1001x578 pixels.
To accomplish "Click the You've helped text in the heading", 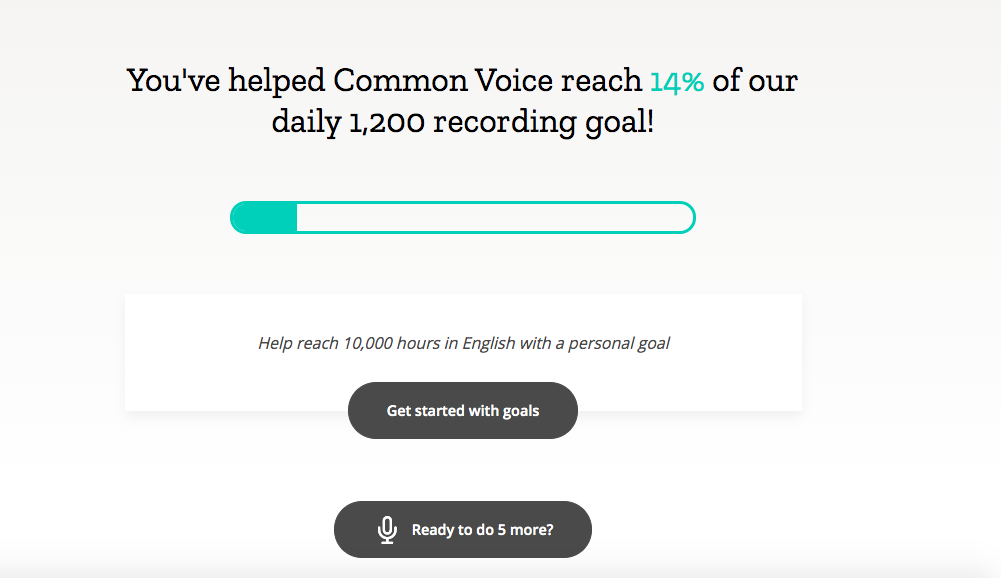I will click(x=226, y=81).
